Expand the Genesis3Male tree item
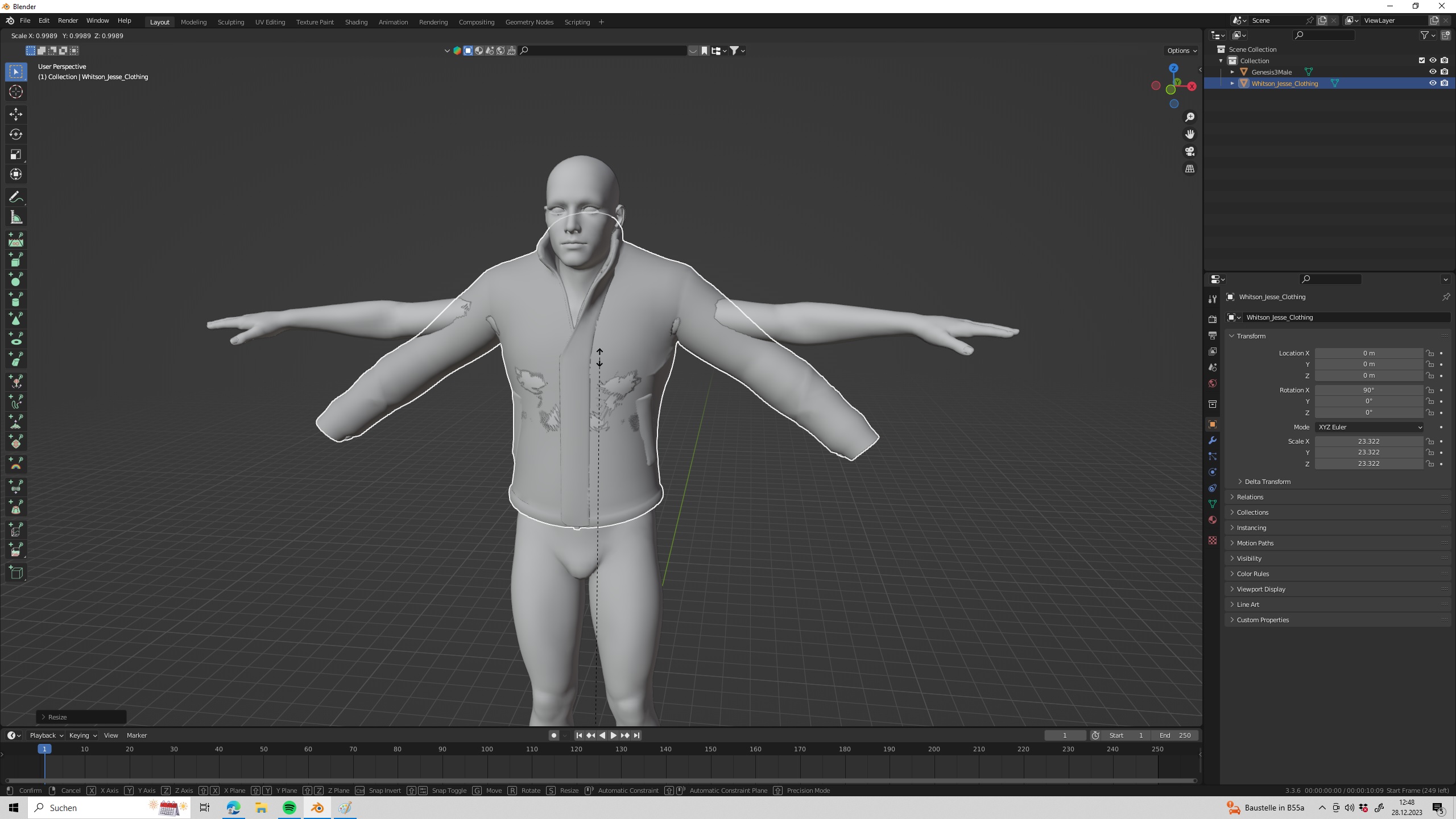 point(1232,72)
